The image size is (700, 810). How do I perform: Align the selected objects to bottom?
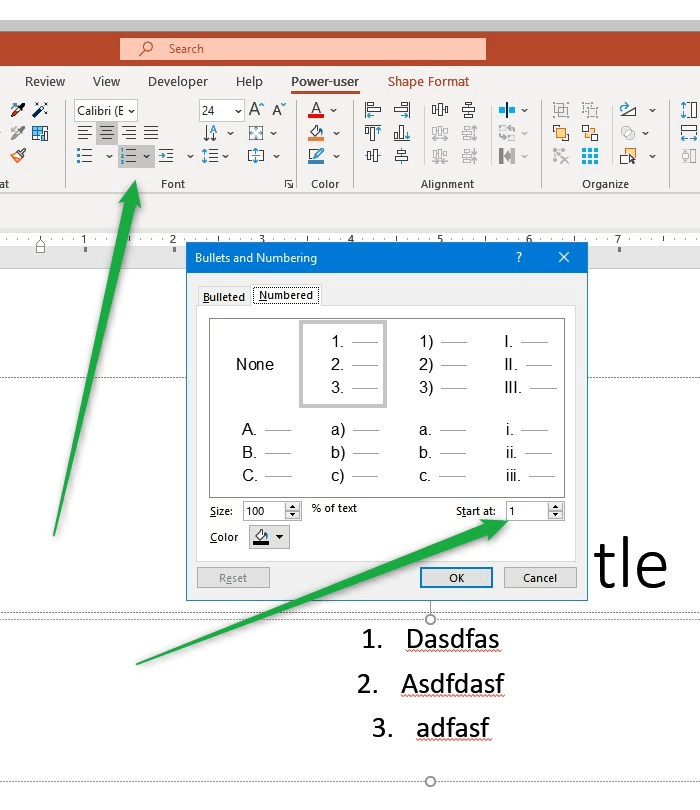tap(401, 133)
